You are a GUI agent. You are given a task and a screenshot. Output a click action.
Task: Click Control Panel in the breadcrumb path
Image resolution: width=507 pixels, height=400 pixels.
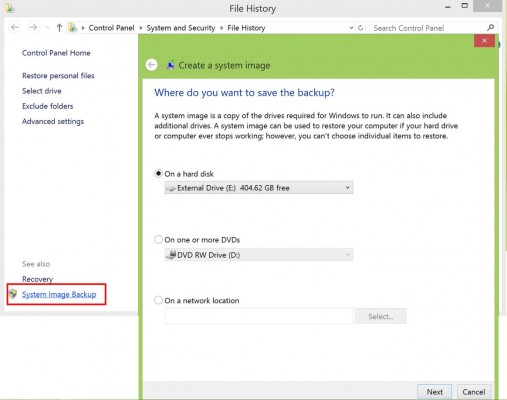point(111,28)
